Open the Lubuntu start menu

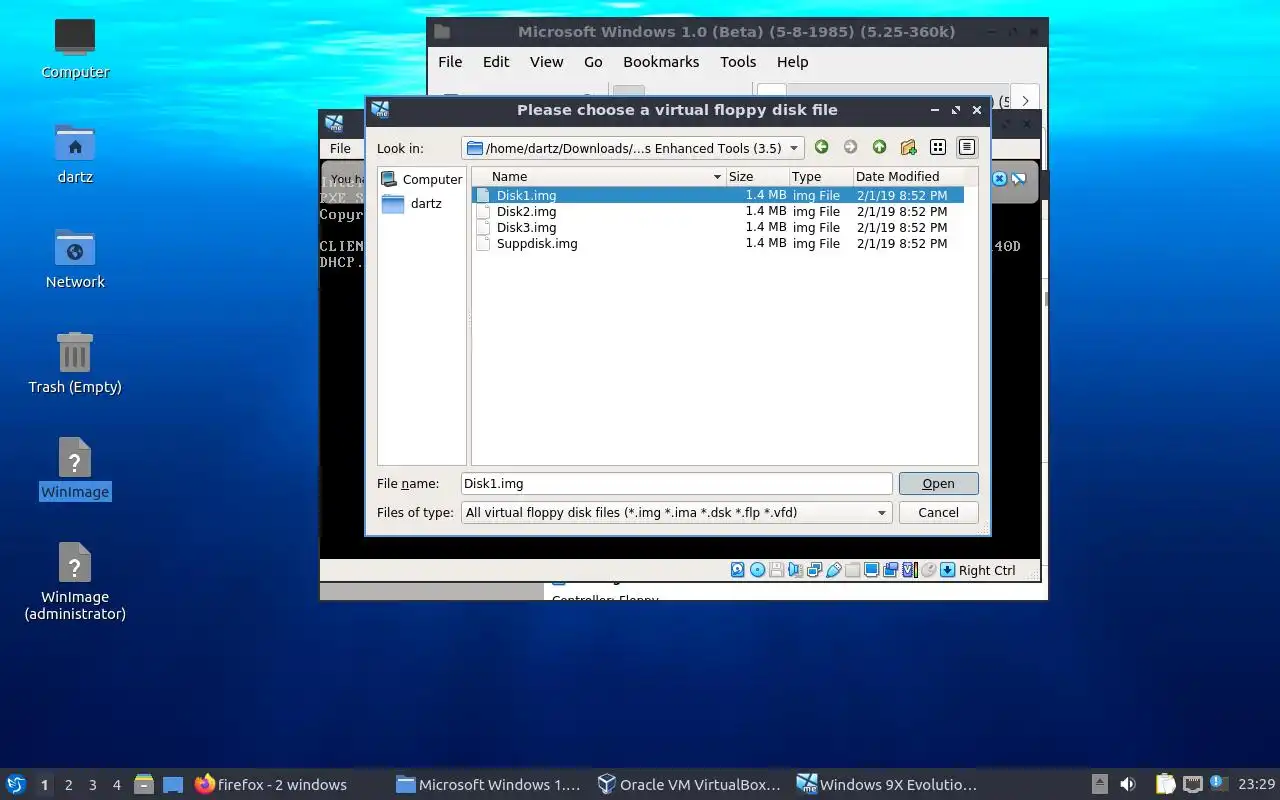(16, 784)
